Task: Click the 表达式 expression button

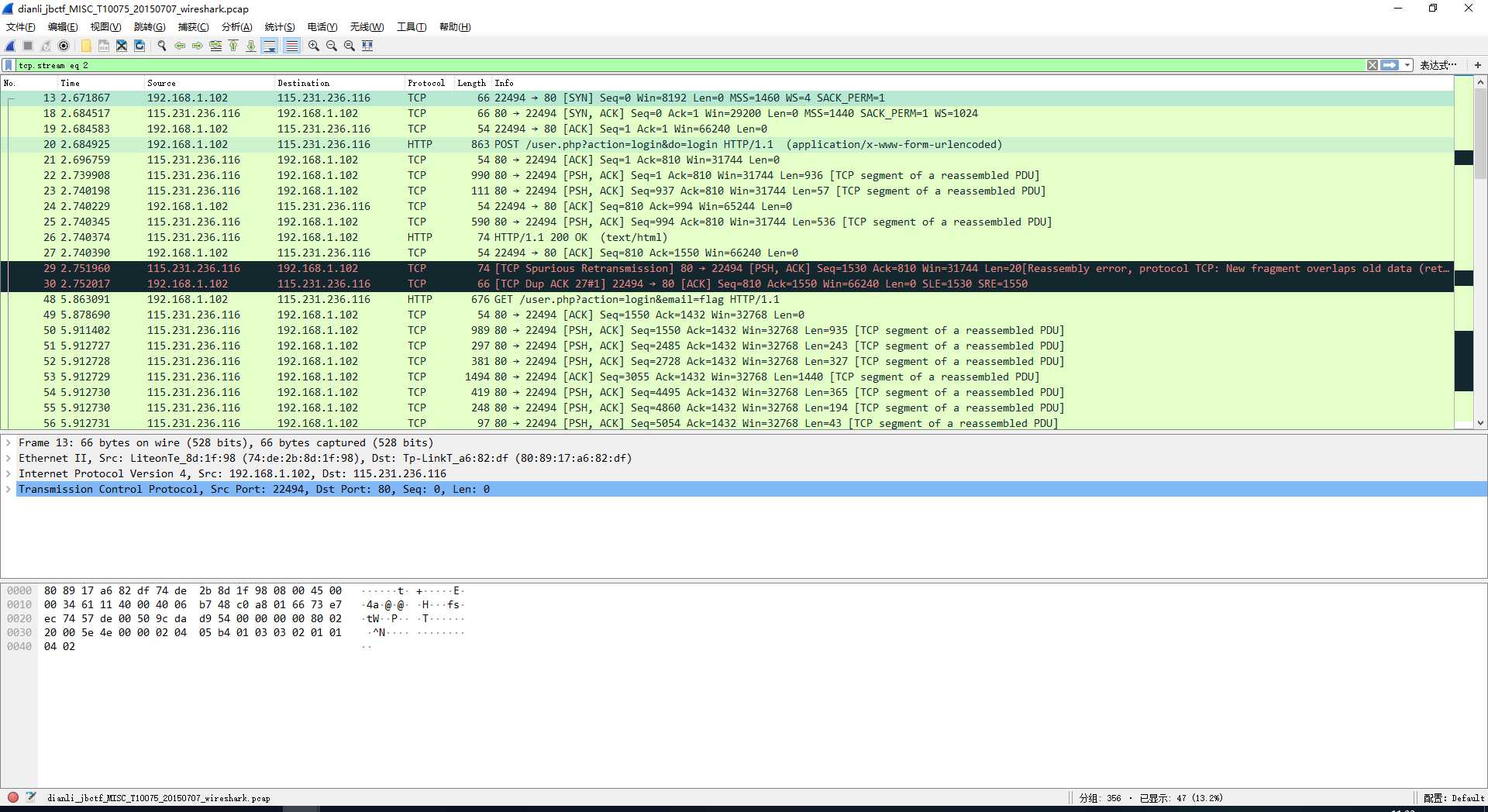Action: tap(1438, 65)
